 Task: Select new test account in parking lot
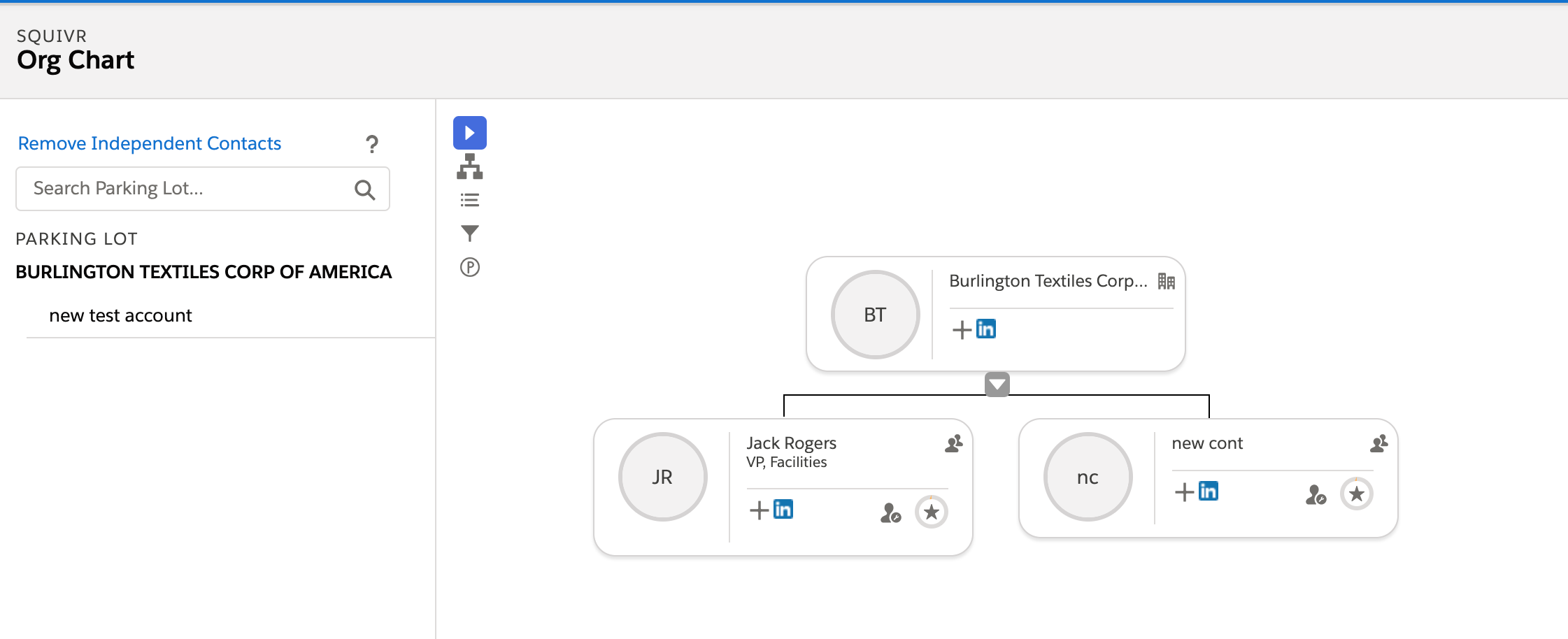[x=120, y=316]
